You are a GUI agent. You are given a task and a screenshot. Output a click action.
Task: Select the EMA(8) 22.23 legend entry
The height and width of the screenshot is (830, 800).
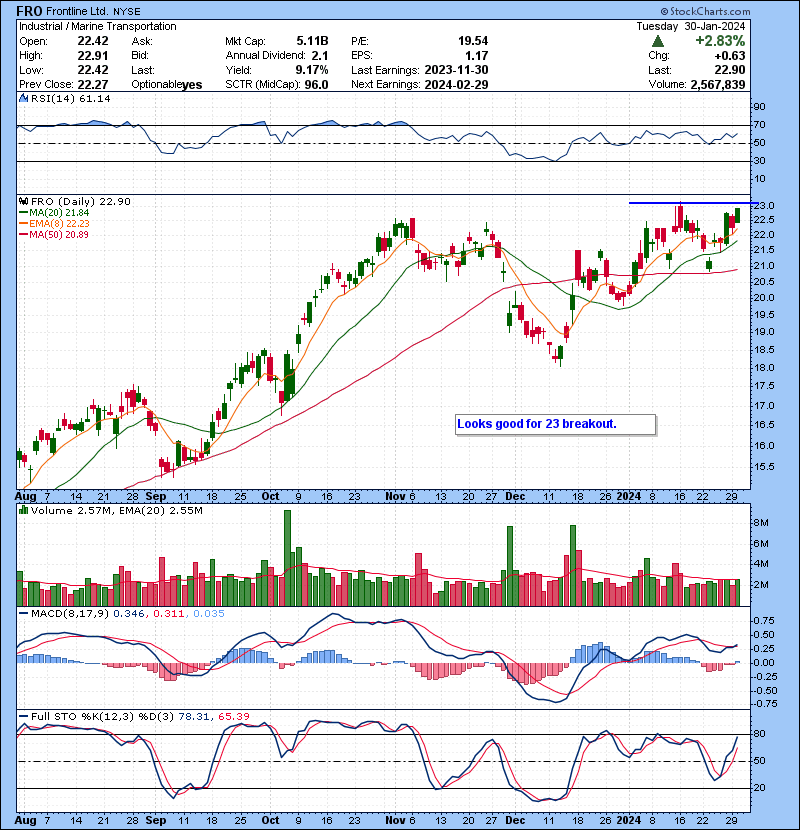(x=55, y=223)
